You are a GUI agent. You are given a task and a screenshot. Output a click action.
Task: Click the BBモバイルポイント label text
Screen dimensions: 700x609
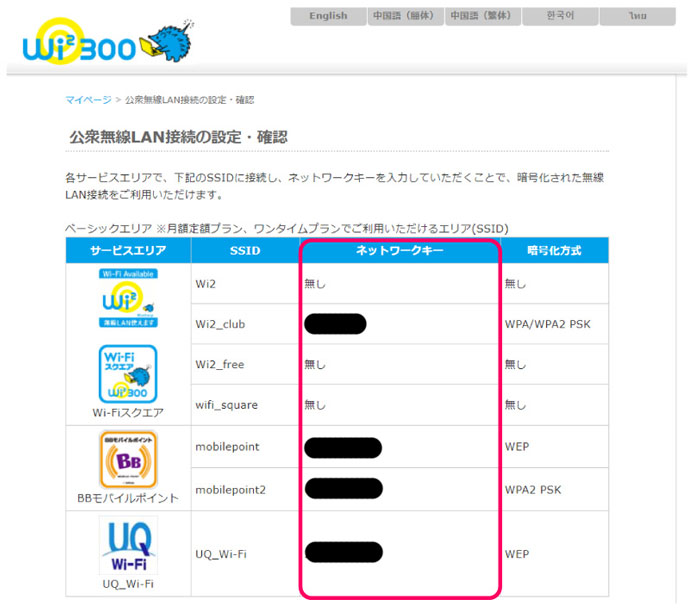[x=128, y=498]
